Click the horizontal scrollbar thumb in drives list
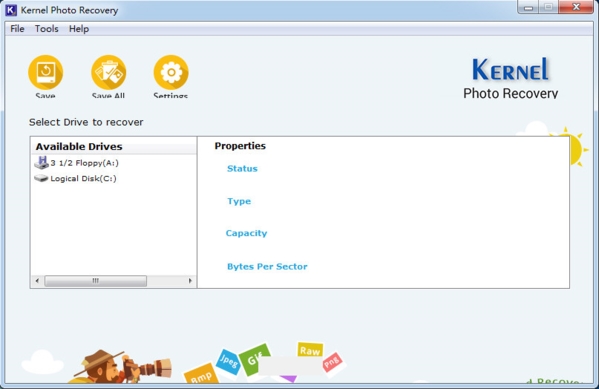The height and width of the screenshot is (389, 599). pyautogui.click(x=96, y=281)
